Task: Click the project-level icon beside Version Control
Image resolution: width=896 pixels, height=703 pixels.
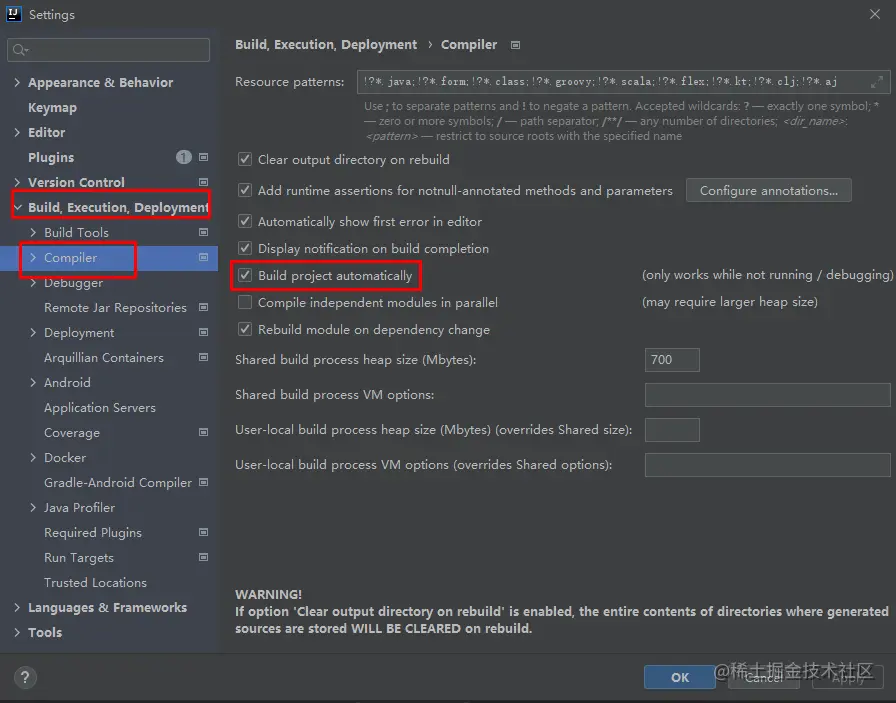Action: (x=203, y=182)
